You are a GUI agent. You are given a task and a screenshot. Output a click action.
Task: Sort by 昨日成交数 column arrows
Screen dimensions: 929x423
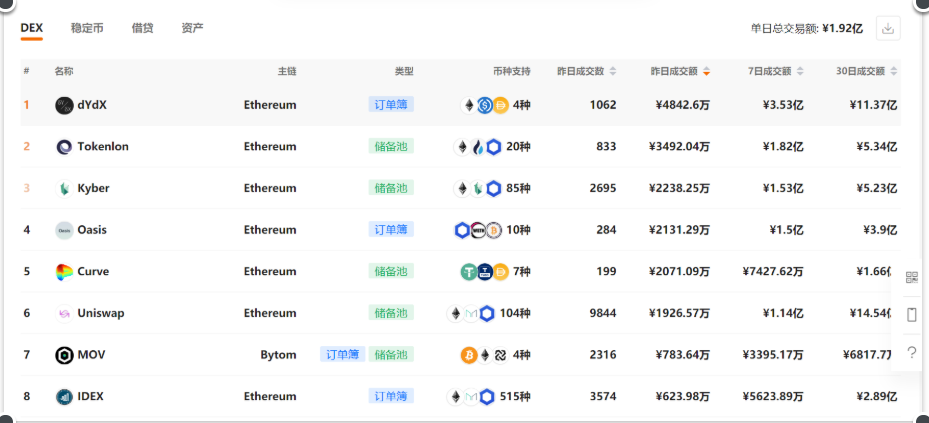pos(613,72)
